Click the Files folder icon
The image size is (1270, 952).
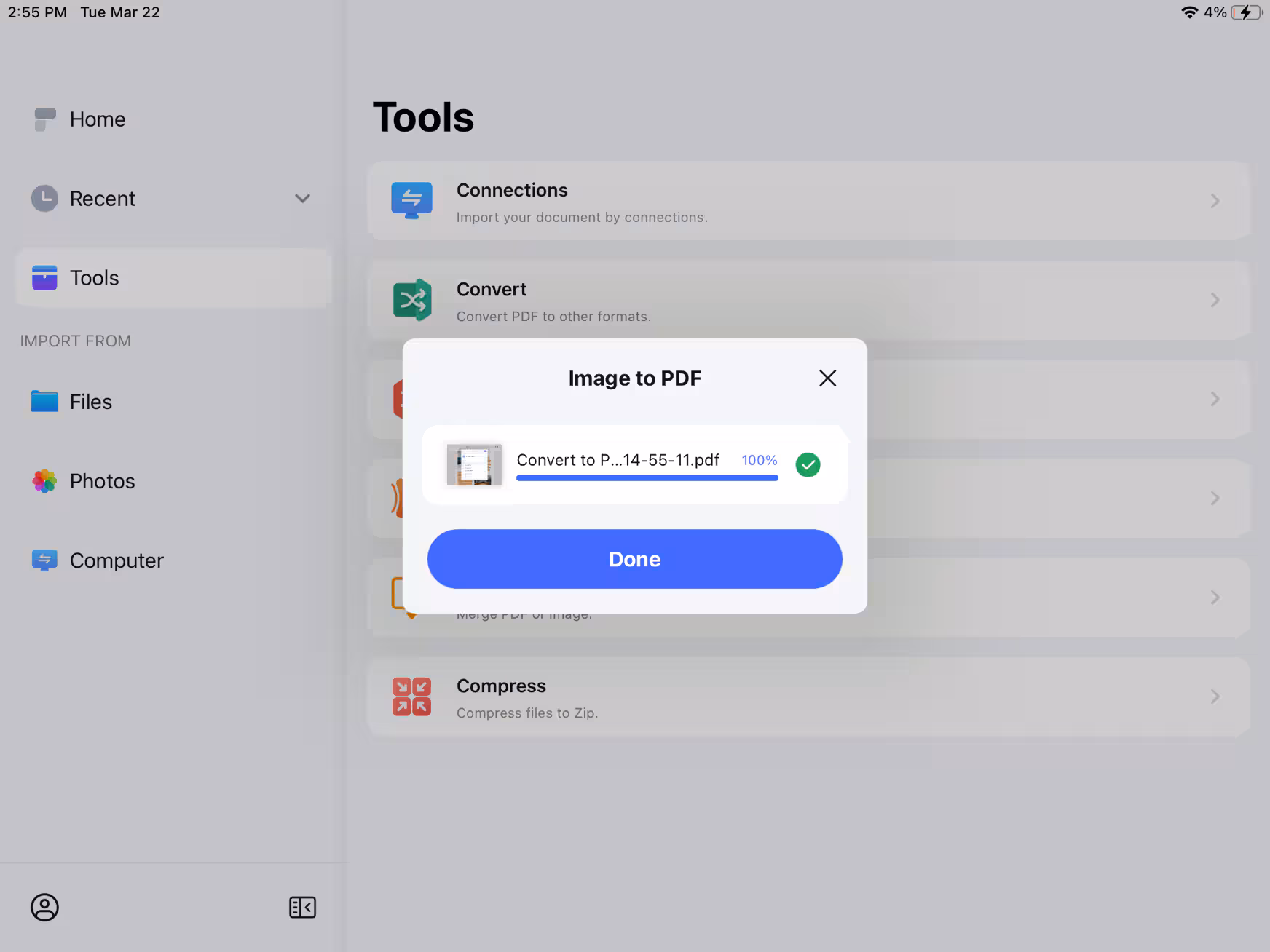pos(44,401)
